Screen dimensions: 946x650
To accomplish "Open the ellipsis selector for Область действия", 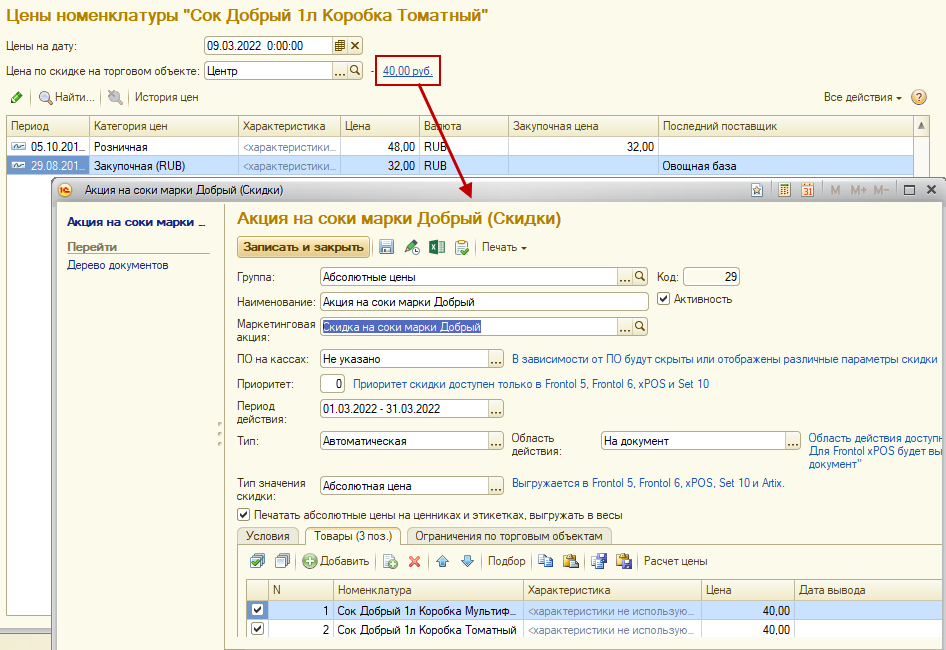I will pos(793,441).
